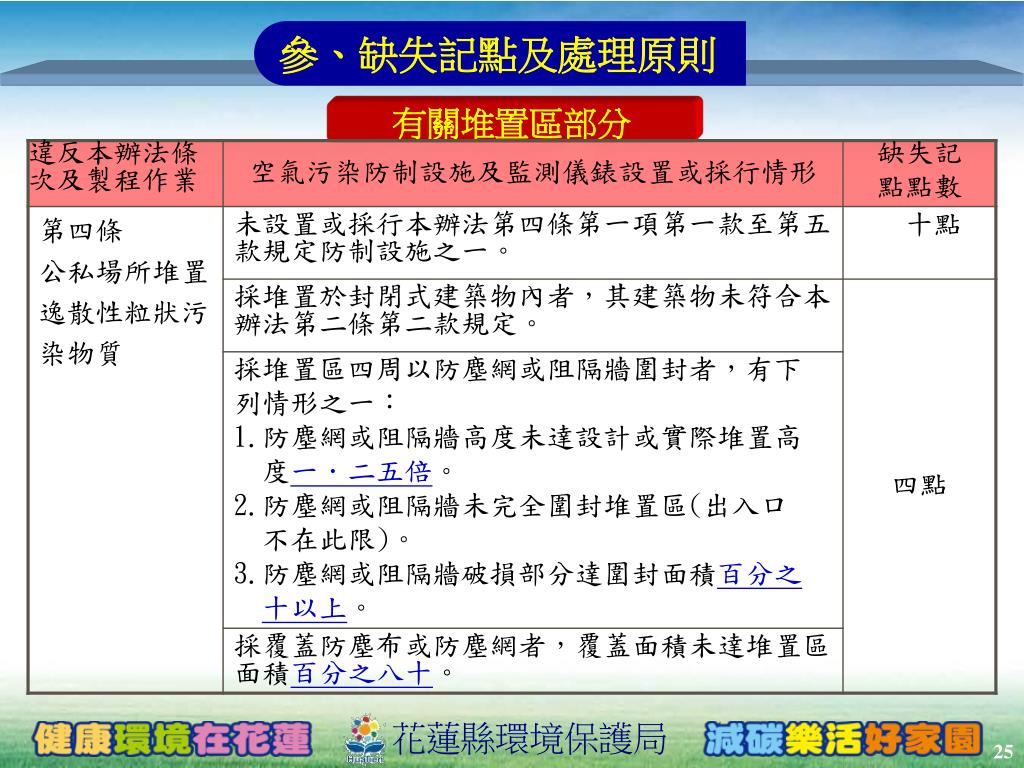The height and width of the screenshot is (768, 1024).
Task: Click the 四點 points cell
Action: [920, 485]
